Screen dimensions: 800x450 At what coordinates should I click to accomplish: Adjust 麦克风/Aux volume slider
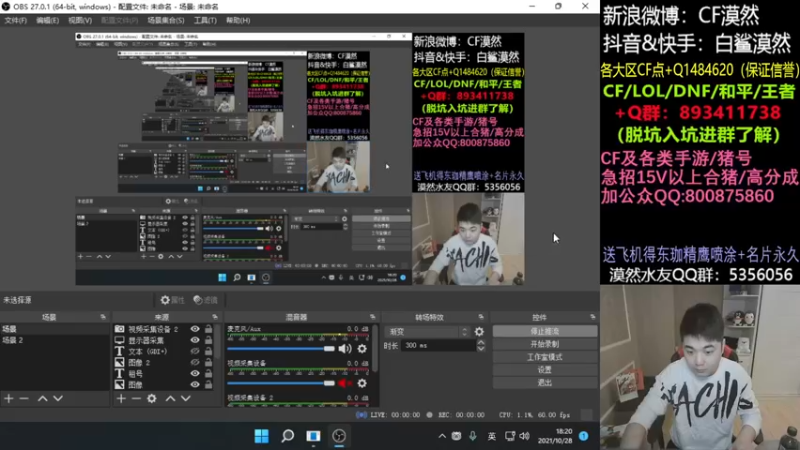pyautogui.click(x=281, y=349)
